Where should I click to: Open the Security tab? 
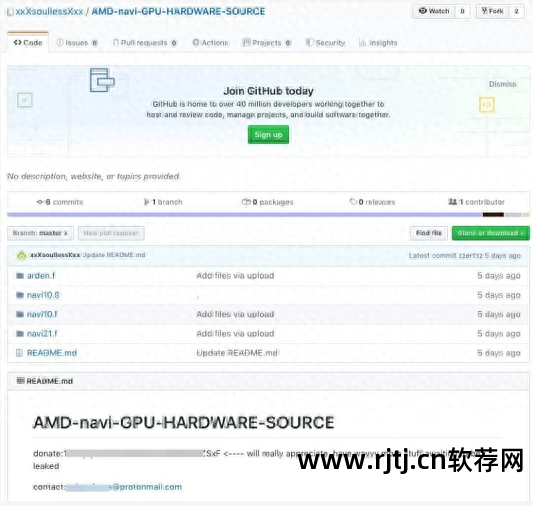325,43
